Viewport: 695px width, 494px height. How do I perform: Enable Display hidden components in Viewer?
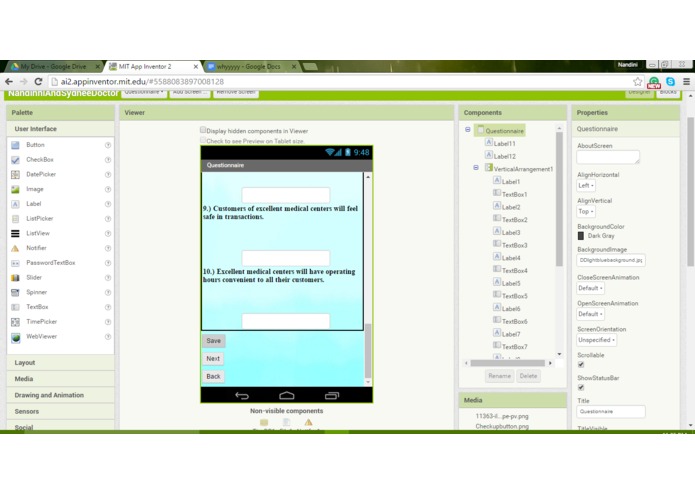203,130
